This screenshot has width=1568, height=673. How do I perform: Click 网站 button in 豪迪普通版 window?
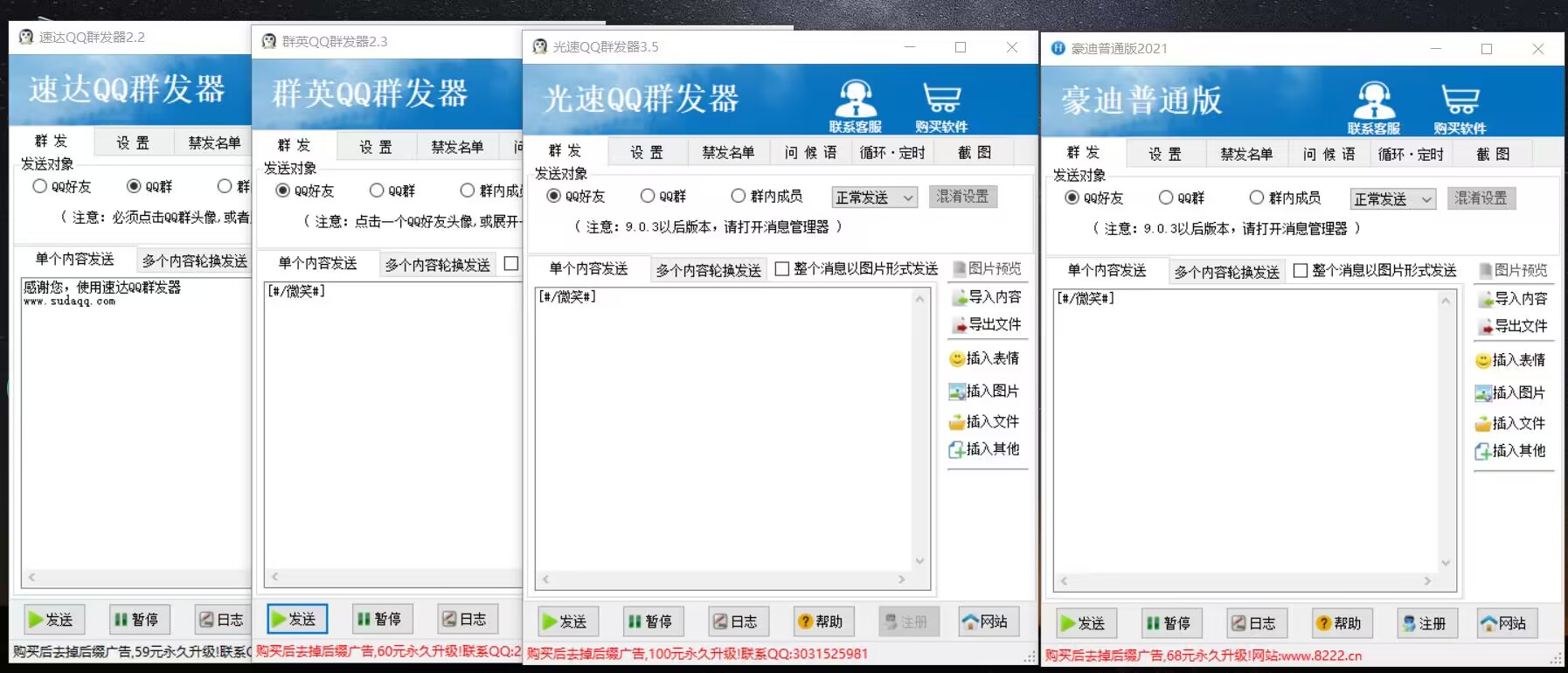1506,623
